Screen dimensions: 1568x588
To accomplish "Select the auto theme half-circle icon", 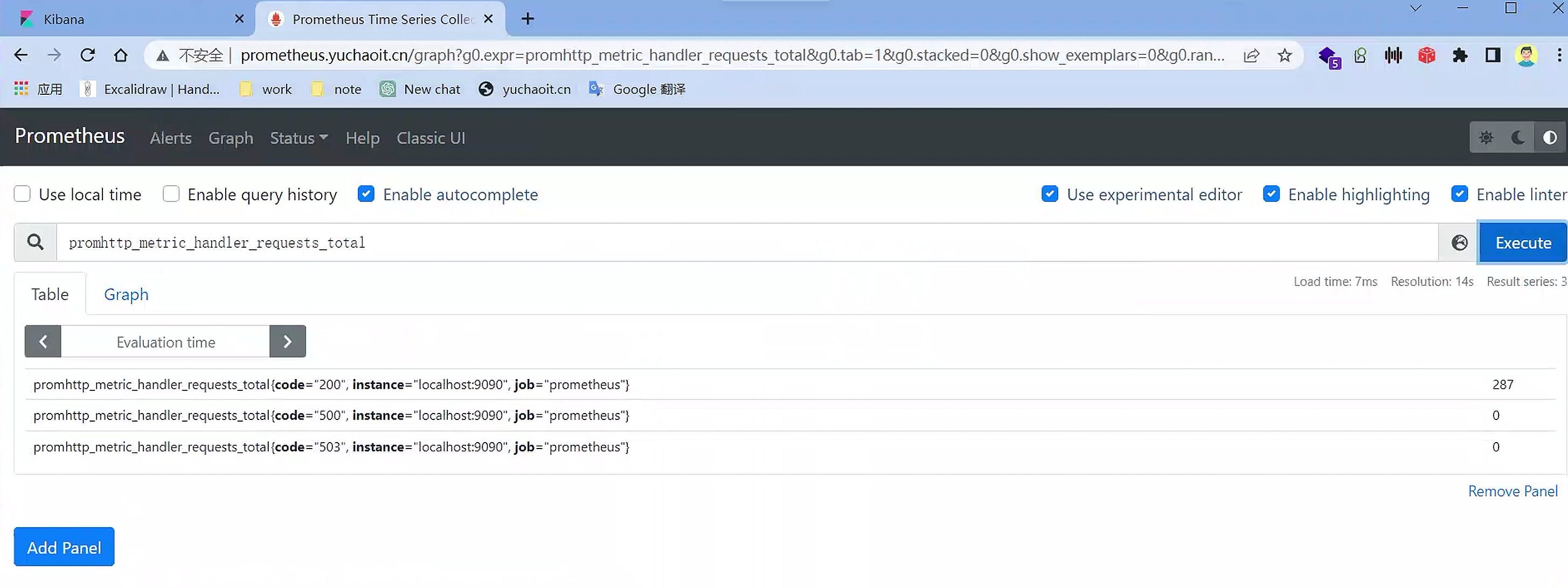I will [1550, 138].
